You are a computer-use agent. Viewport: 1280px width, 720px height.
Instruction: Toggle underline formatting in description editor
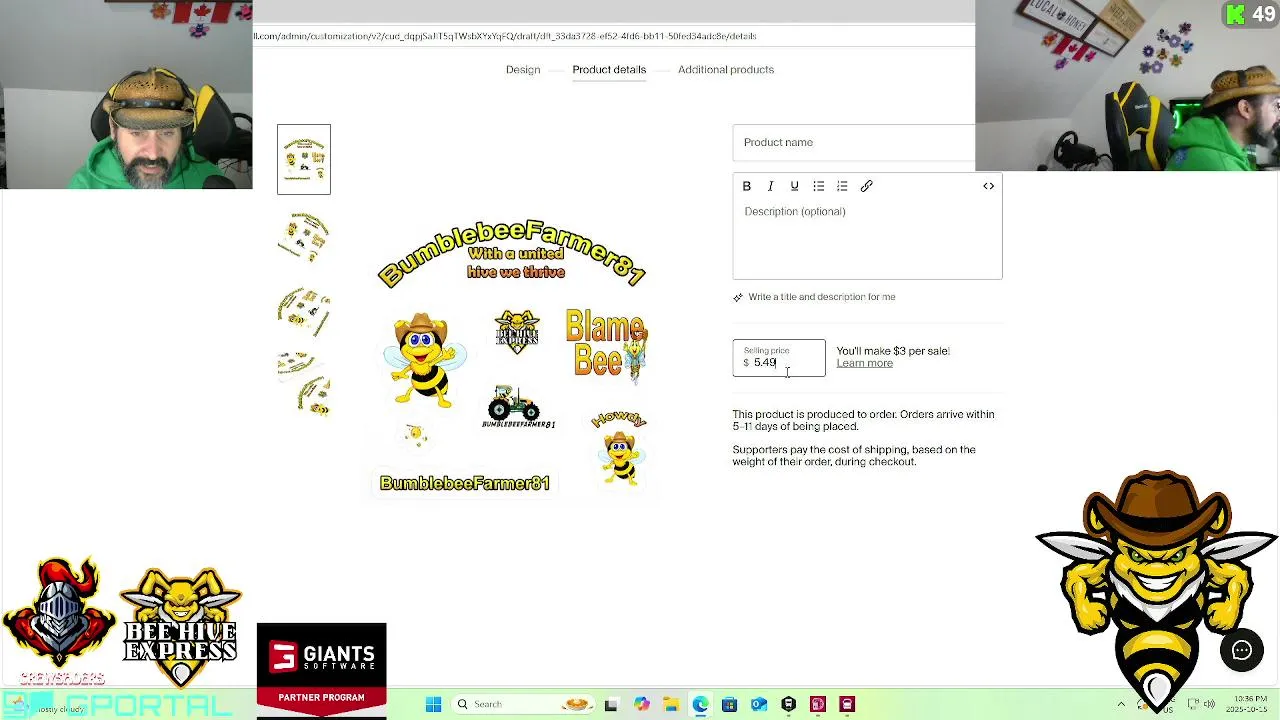pyautogui.click(x=794, y=186)
